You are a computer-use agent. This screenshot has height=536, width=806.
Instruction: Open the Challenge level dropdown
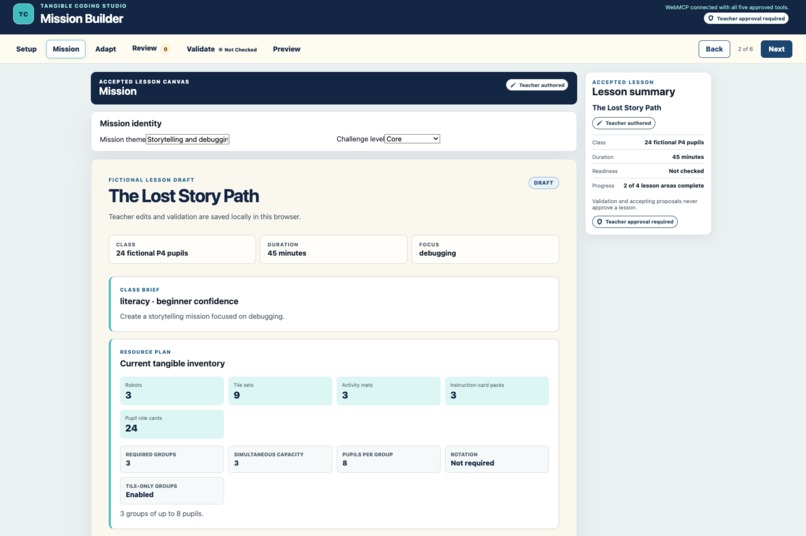coord(412,139)
